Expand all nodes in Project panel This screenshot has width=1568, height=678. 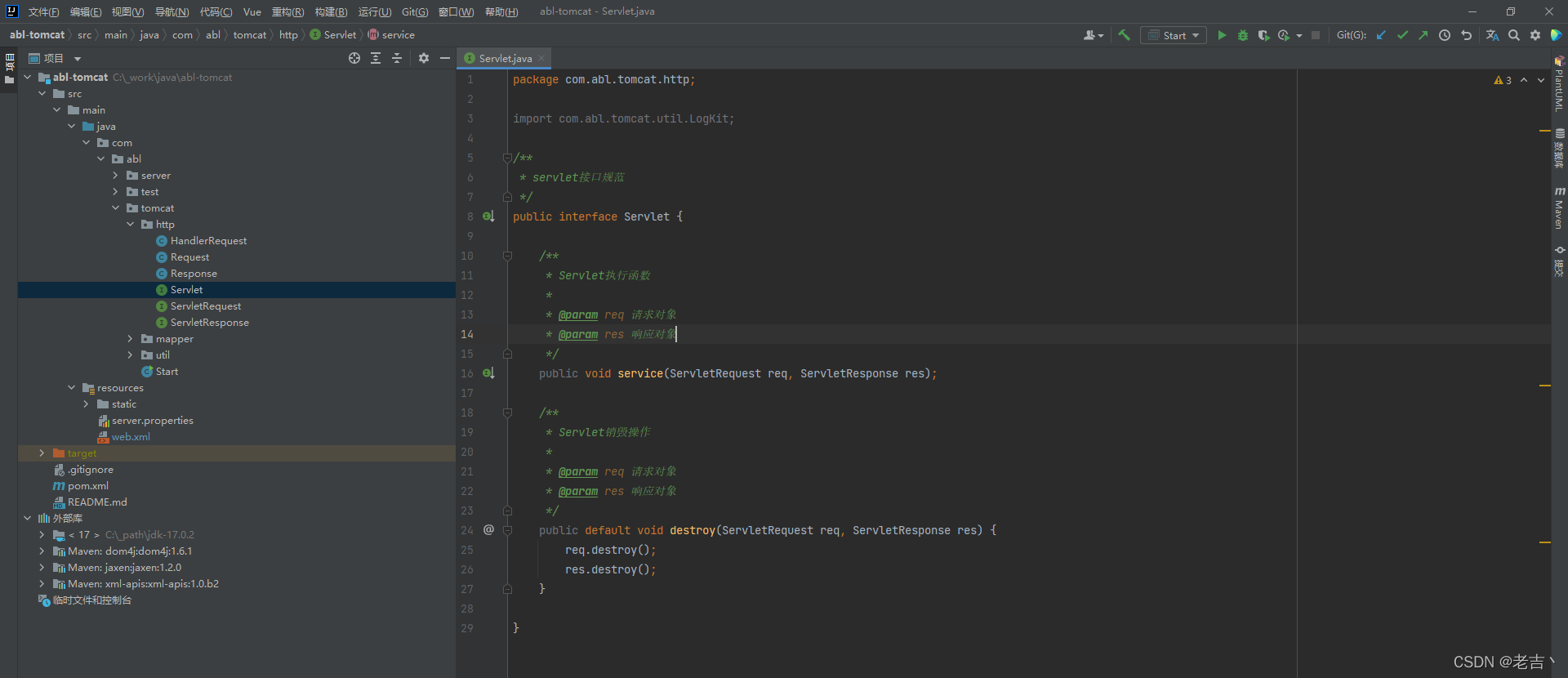[376, 58]
